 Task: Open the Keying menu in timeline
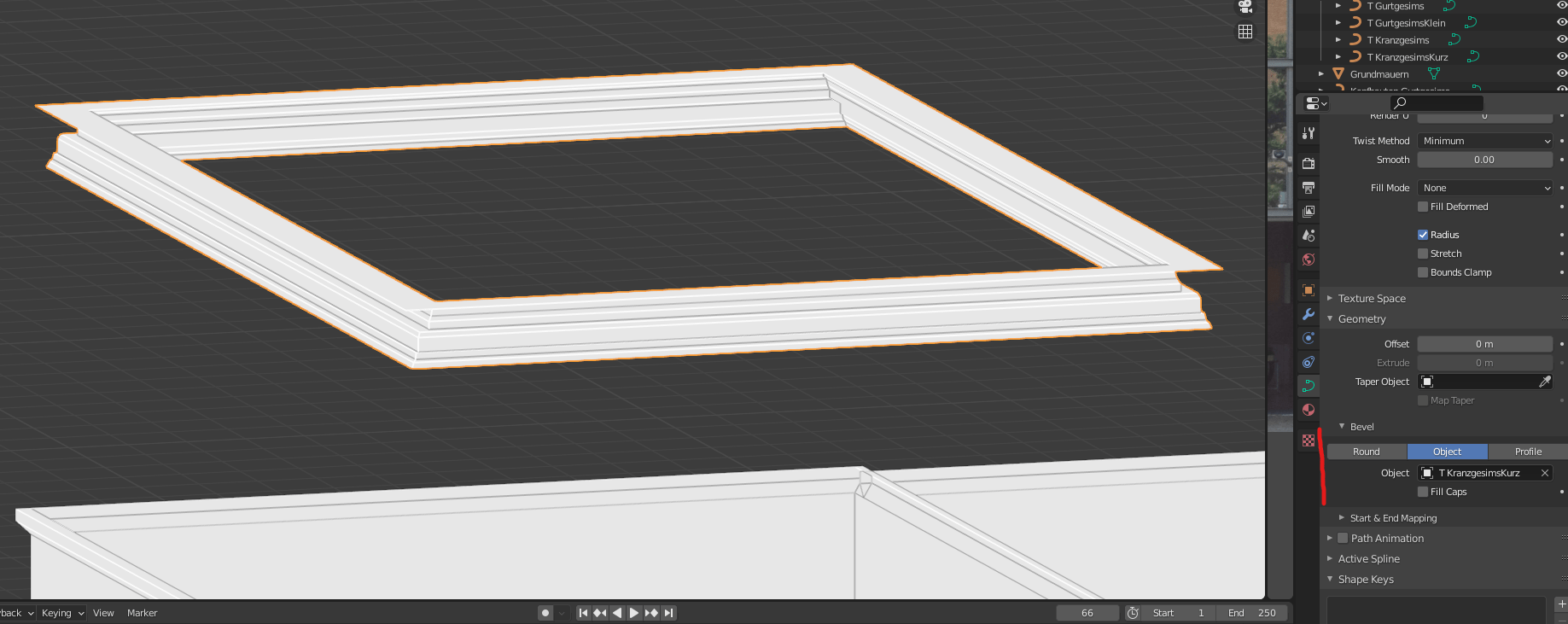tap(62, 613)
